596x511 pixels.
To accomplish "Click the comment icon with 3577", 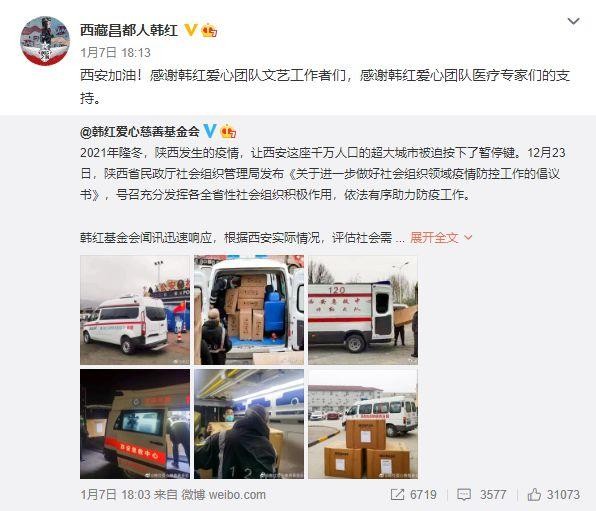I will click(x=464, y=495).
